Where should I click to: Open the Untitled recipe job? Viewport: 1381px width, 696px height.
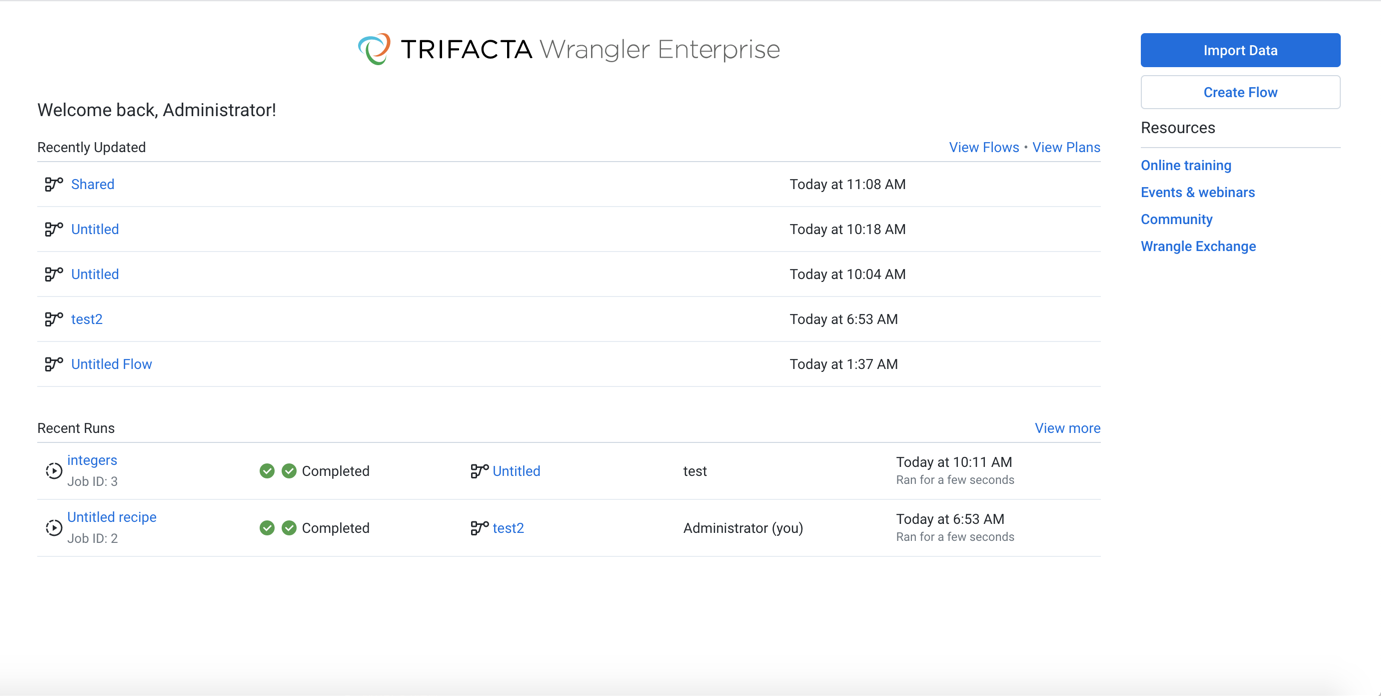[112, 517]
